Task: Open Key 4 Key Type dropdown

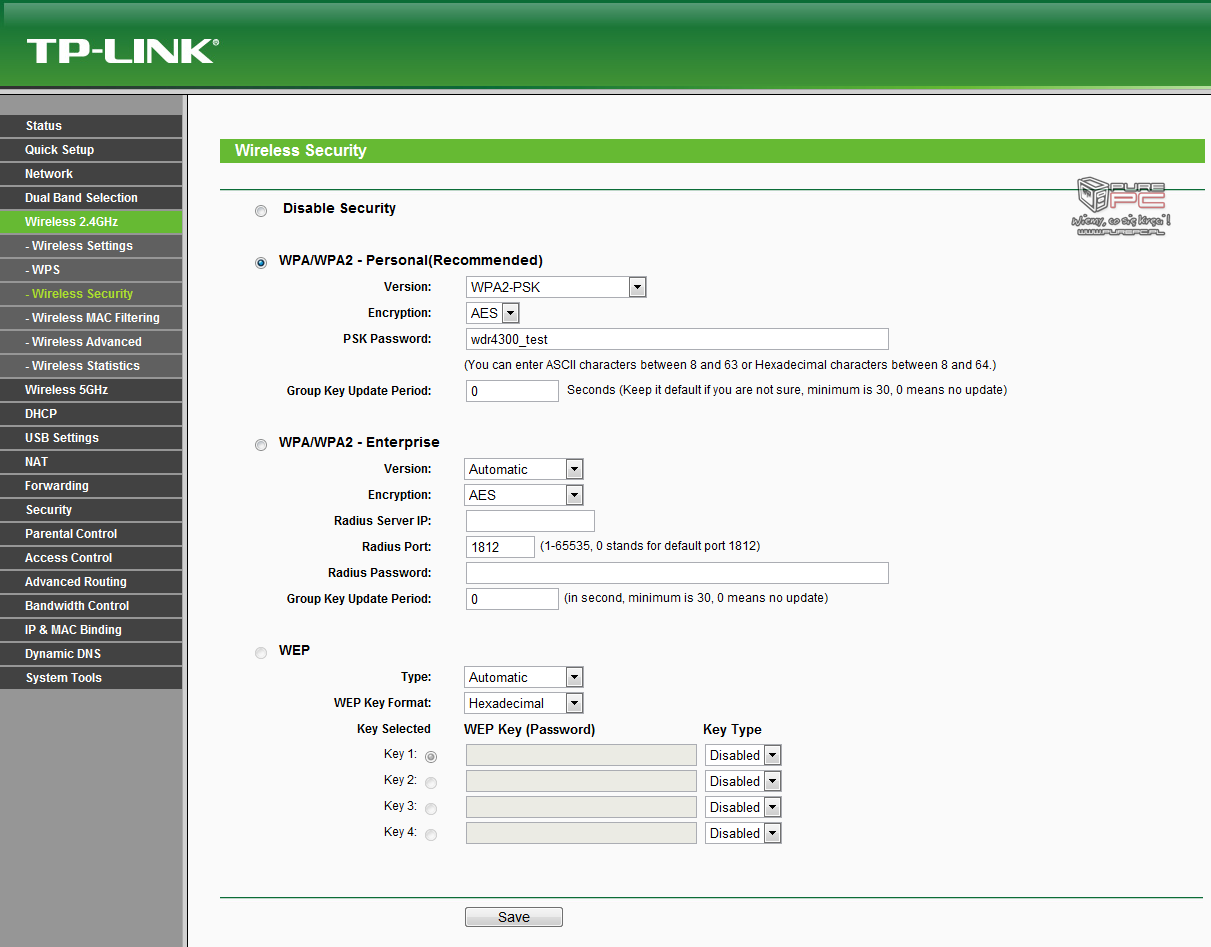Action: pyautogui.click(x=743, y=833)
